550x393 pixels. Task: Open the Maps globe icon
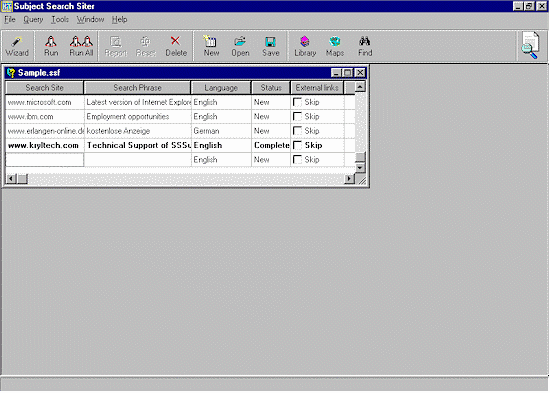tap(335, 46)
